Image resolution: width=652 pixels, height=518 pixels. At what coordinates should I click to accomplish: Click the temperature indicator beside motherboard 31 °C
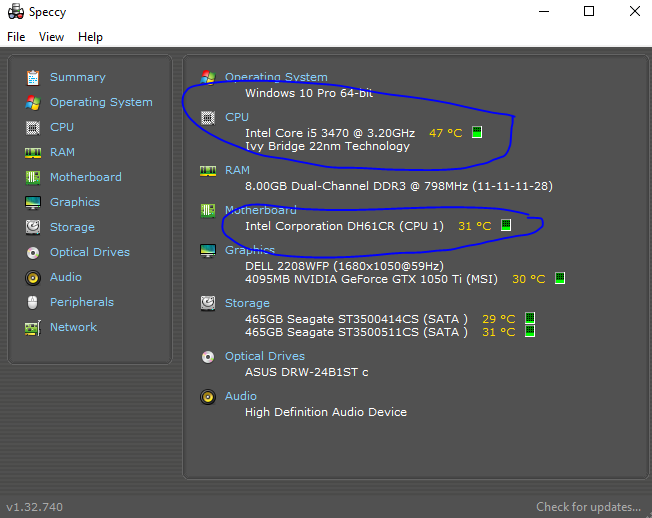tap(506, 225)
